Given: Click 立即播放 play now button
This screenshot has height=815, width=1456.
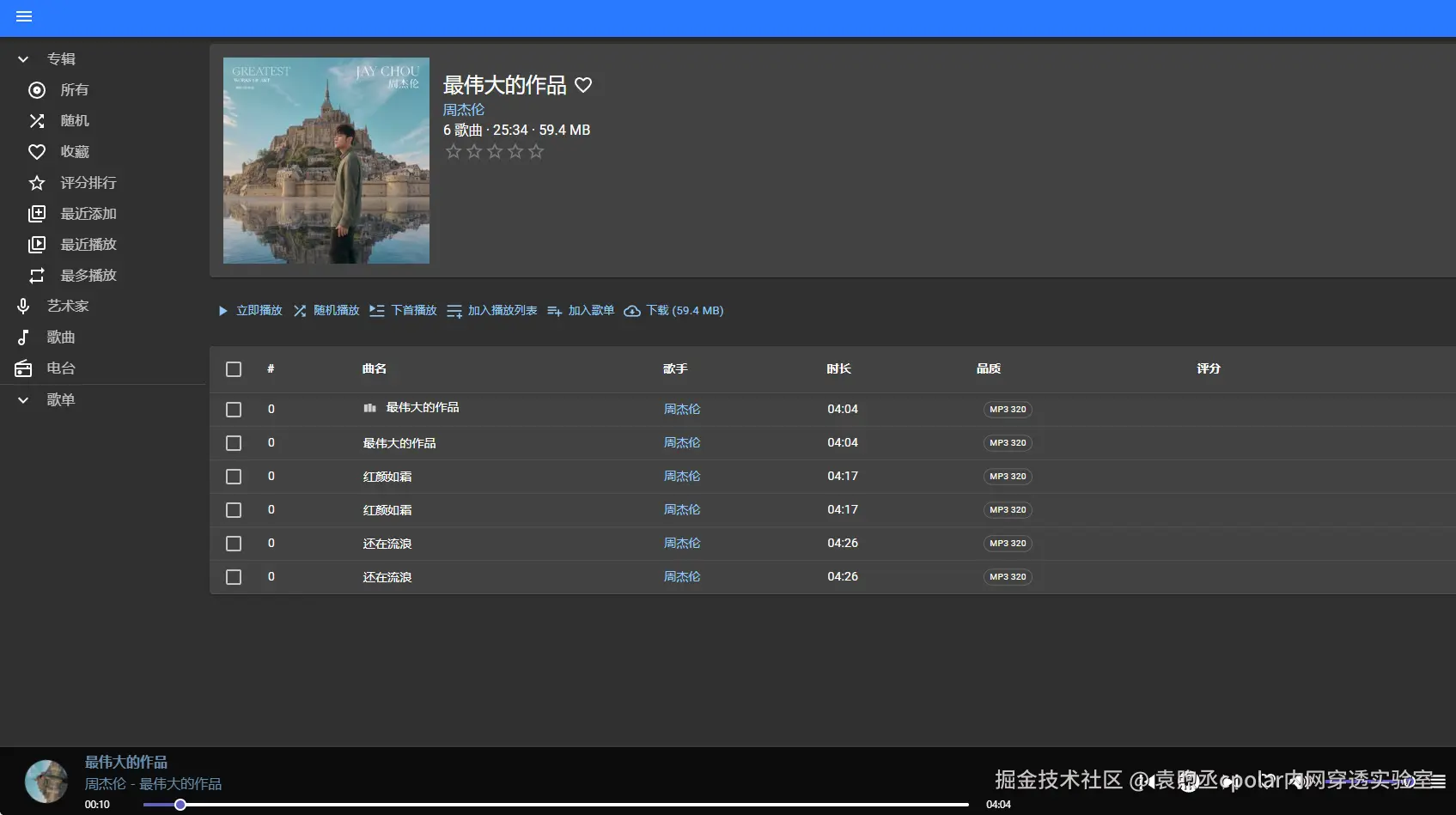Looking at the screenshot, I should pos(250,311).
